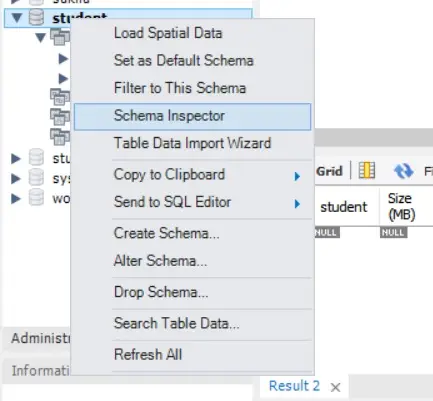Image resolution: width=433 pixels, height=401 pixels.
Task: Click the Result Grid label
Action: [329, 171]
